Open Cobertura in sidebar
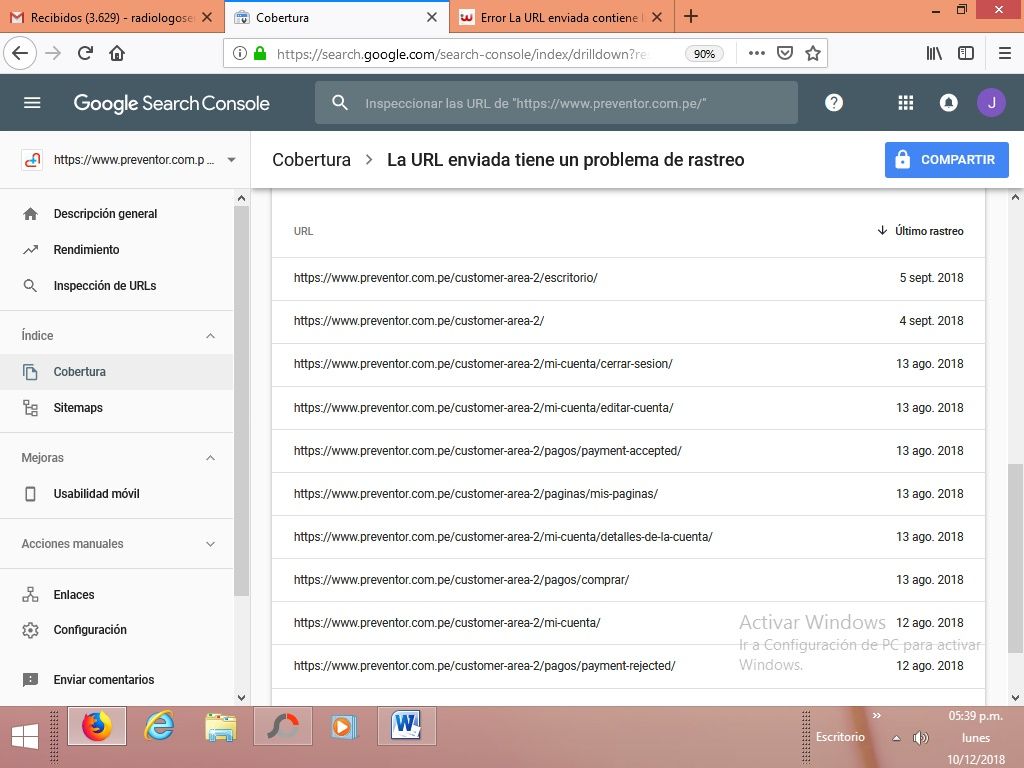Screen dimensions: 1024x768 (x=116, y=372)
